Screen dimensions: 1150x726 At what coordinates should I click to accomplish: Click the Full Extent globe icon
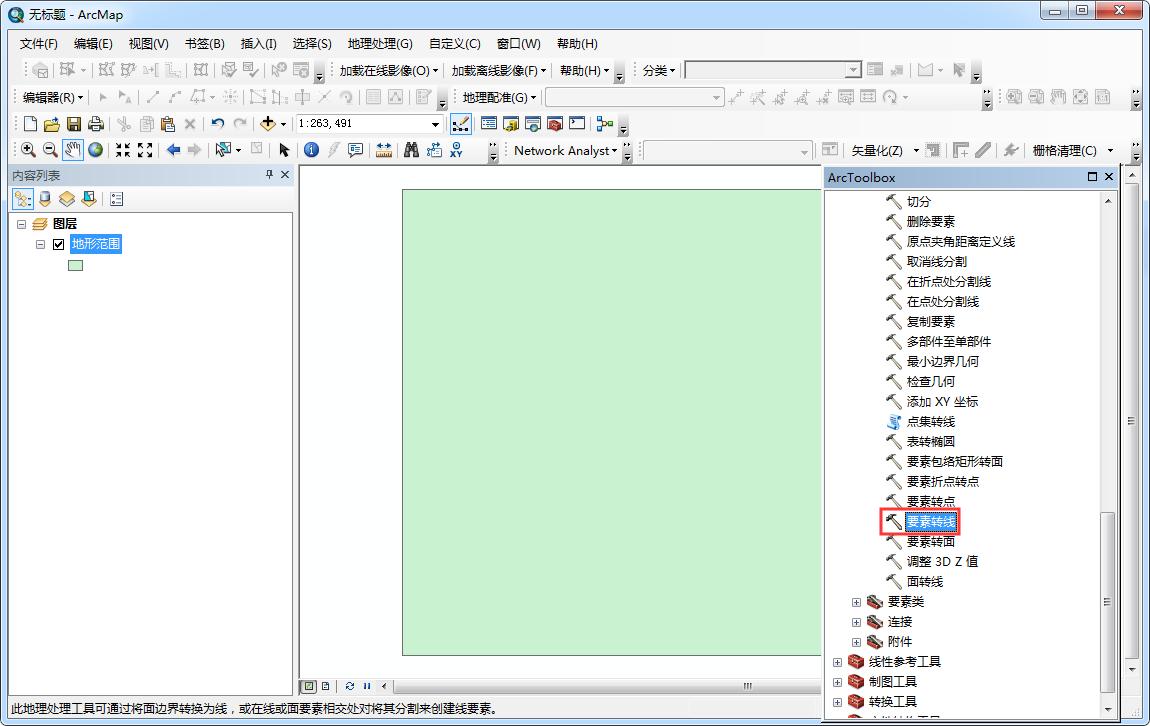[x=94, y=150]
